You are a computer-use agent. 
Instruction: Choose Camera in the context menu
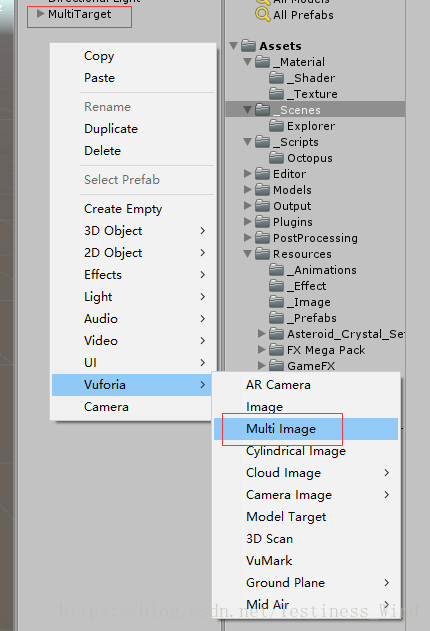[x=132, y=407]
